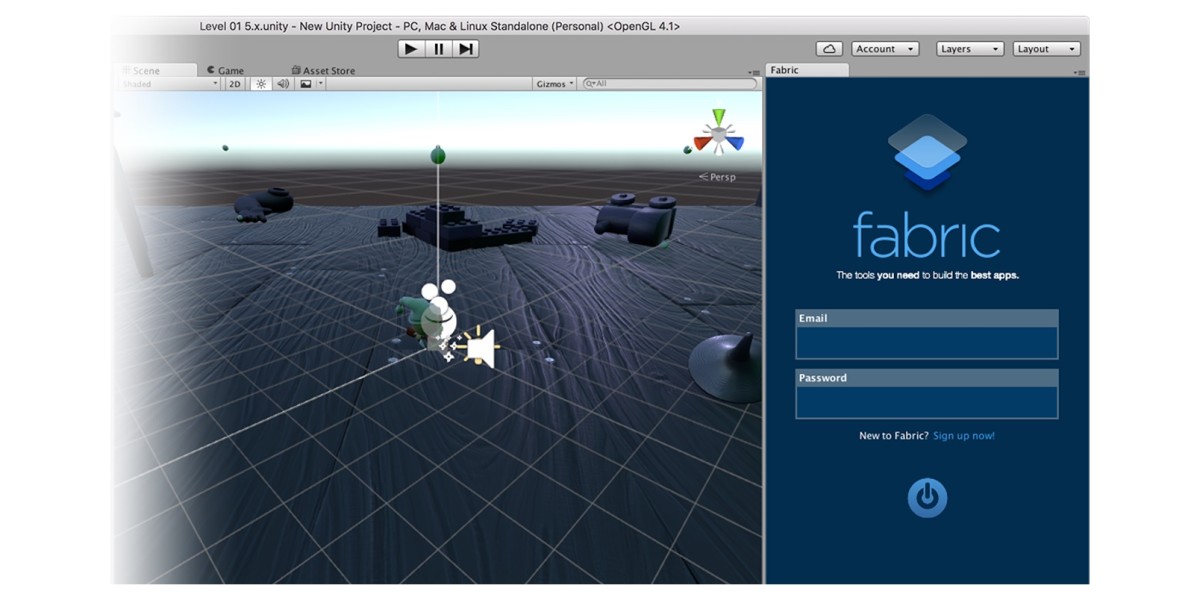This screenshot has width=1200, height=600.
Task: Switch to the Scene tab
Action: [155, 71]
